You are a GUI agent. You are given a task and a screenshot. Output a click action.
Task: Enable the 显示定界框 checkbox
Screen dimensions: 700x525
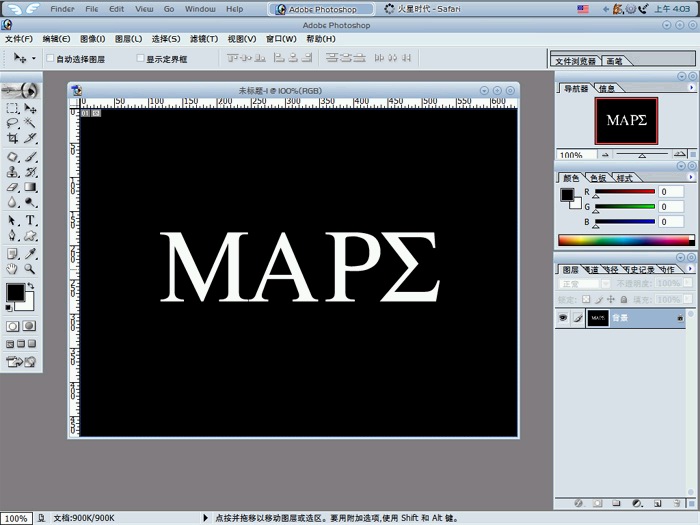(x=140, y=59)
